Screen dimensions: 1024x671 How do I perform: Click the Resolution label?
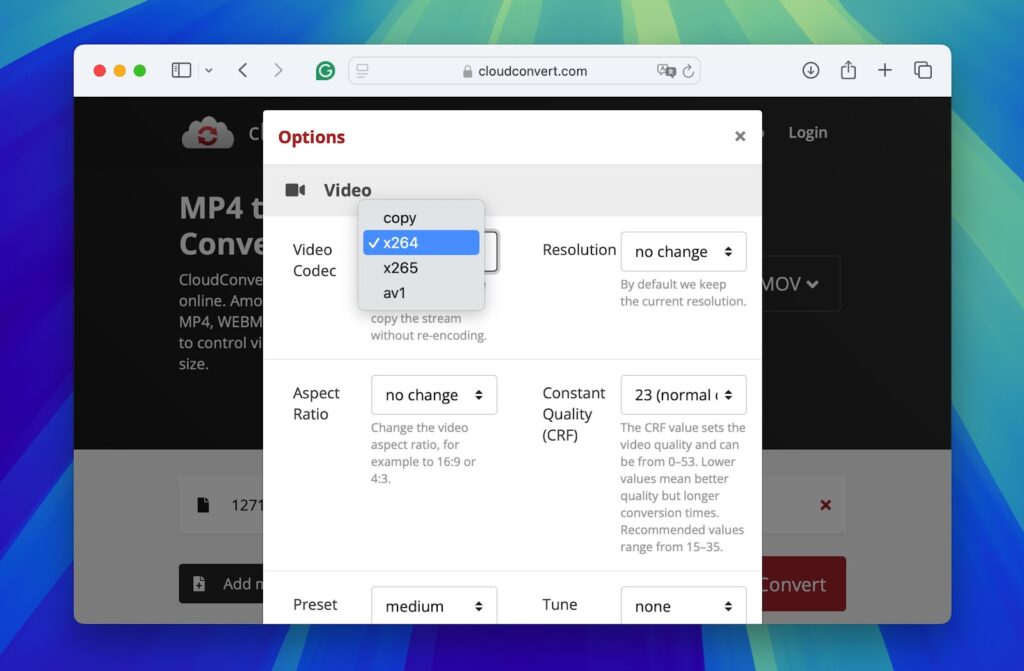coord(579,250)
